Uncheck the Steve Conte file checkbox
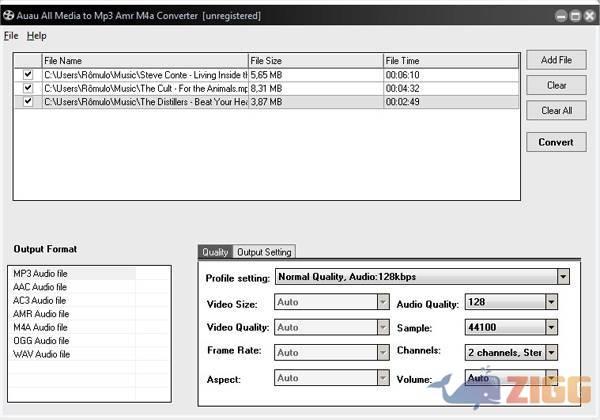This screenshot has width=600, height=420. pyautogui.click(x=28, y=75)
